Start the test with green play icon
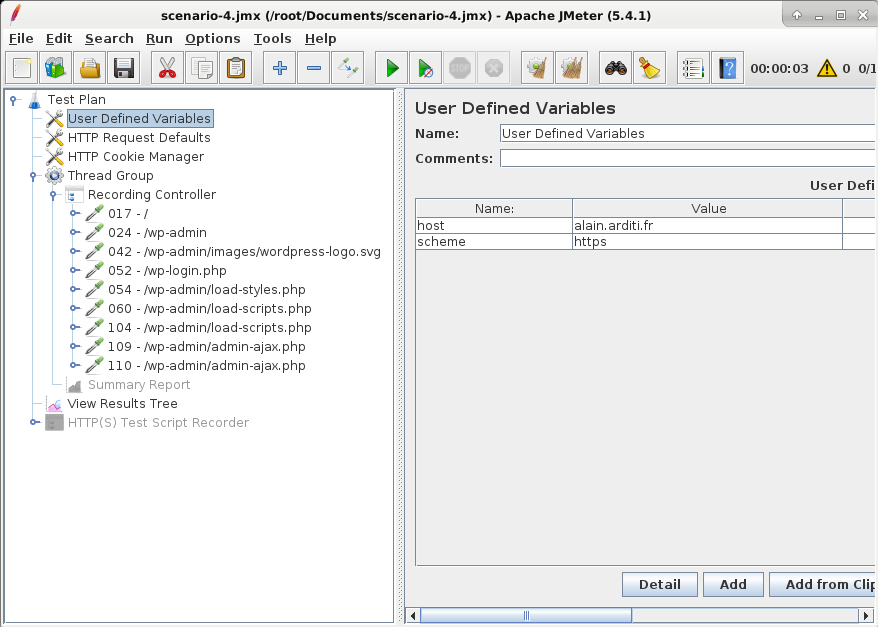Screen dimensions: 878x627 (x=393, y=68)
